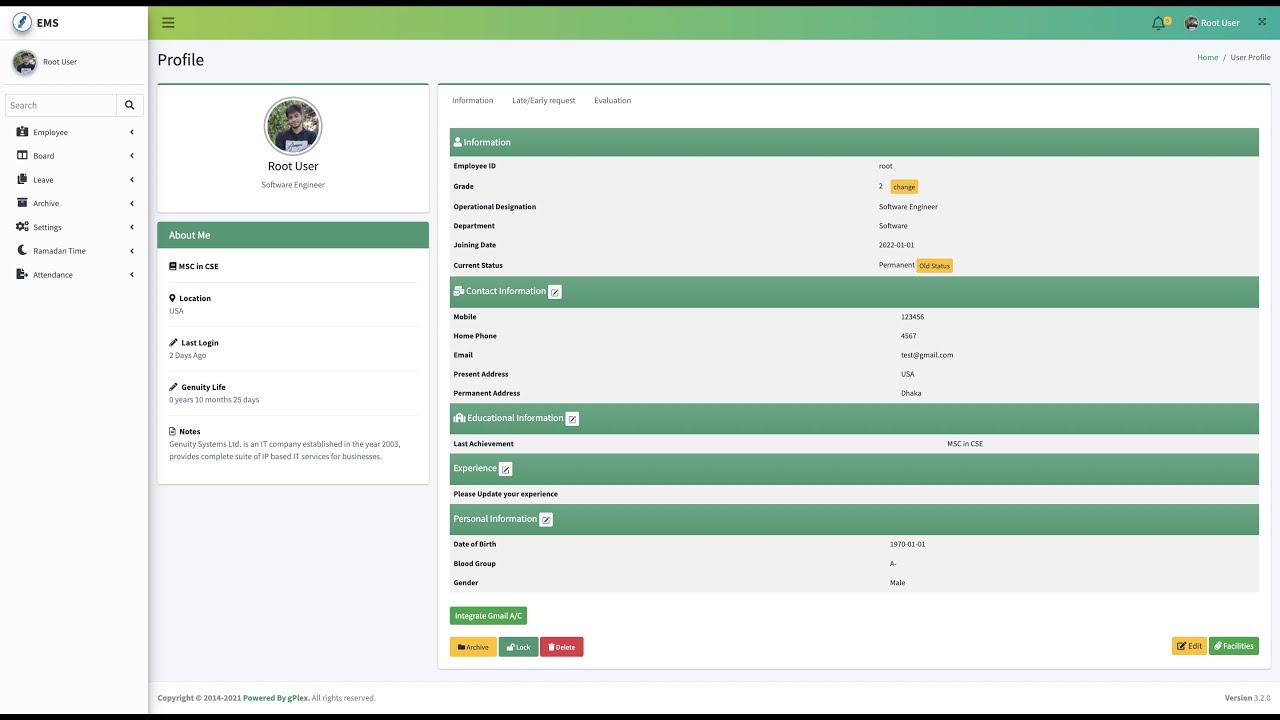Click the Genuity Life pencil icon
This screenshot has height=720, width=1280.
(x=173, y=387)
